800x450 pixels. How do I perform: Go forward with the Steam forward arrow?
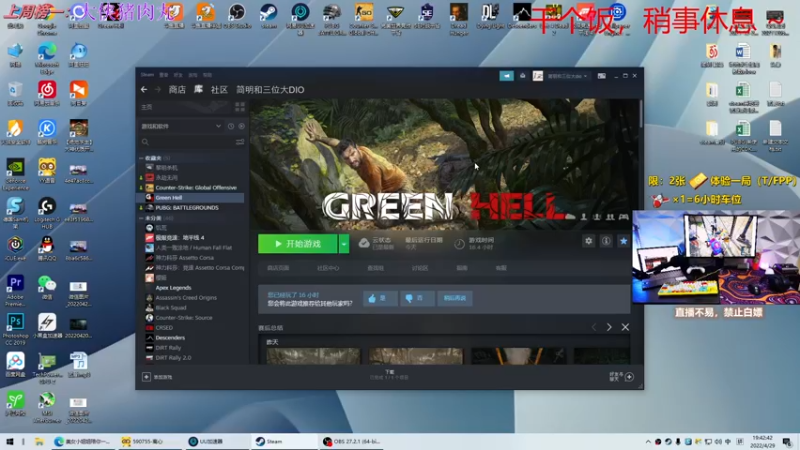click(x=158, y=90)
